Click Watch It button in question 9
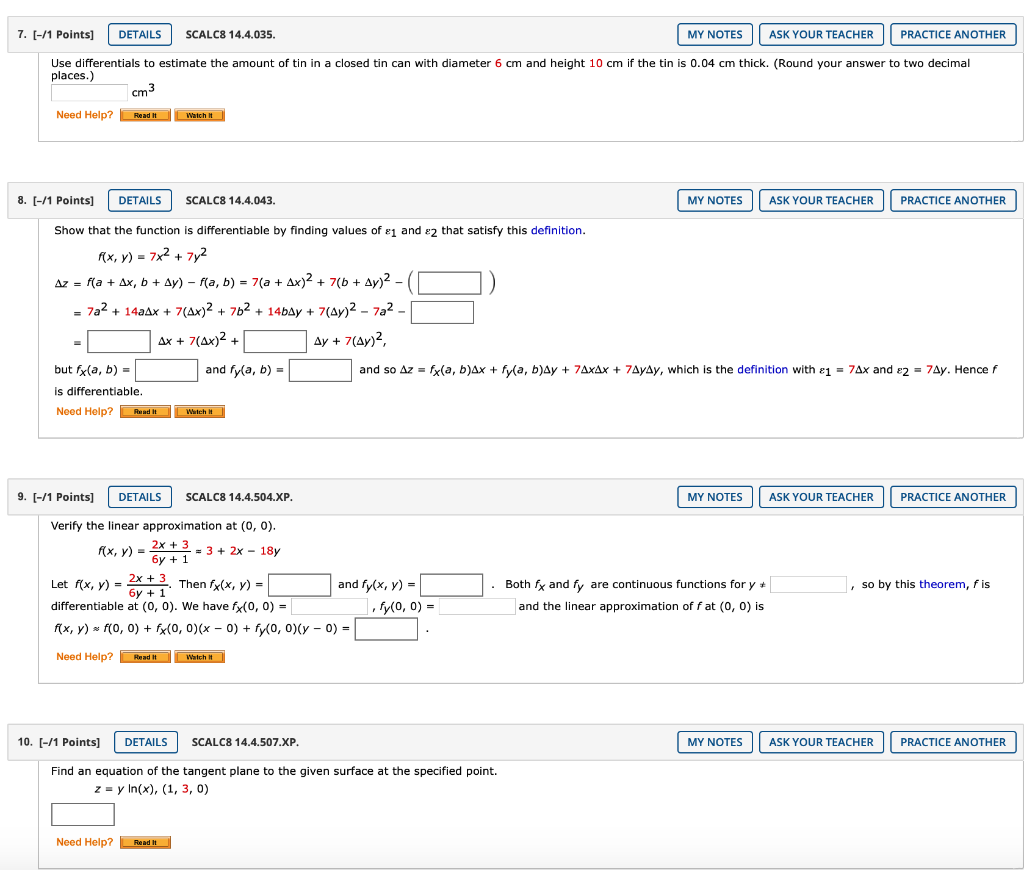 tap(199, 657)
